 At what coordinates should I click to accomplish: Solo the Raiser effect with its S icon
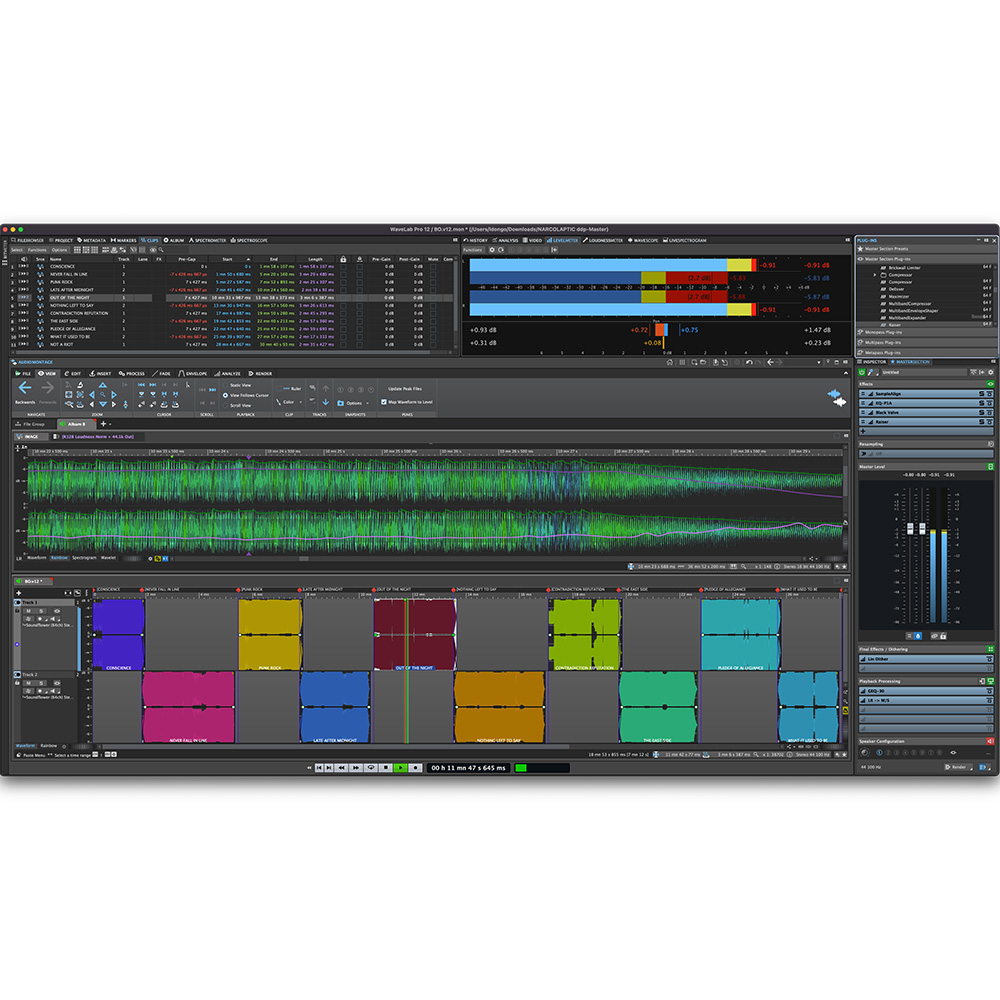coord(982,421)
